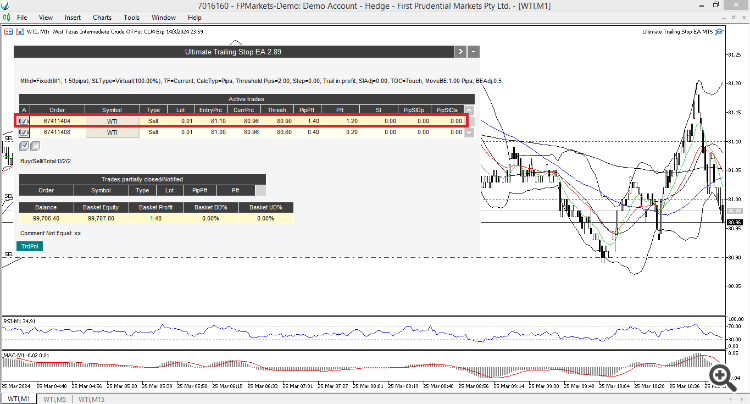This screenshot has width=750, height=404.
Task: Click order number 87411404
Action: click(x=57, y=121)
